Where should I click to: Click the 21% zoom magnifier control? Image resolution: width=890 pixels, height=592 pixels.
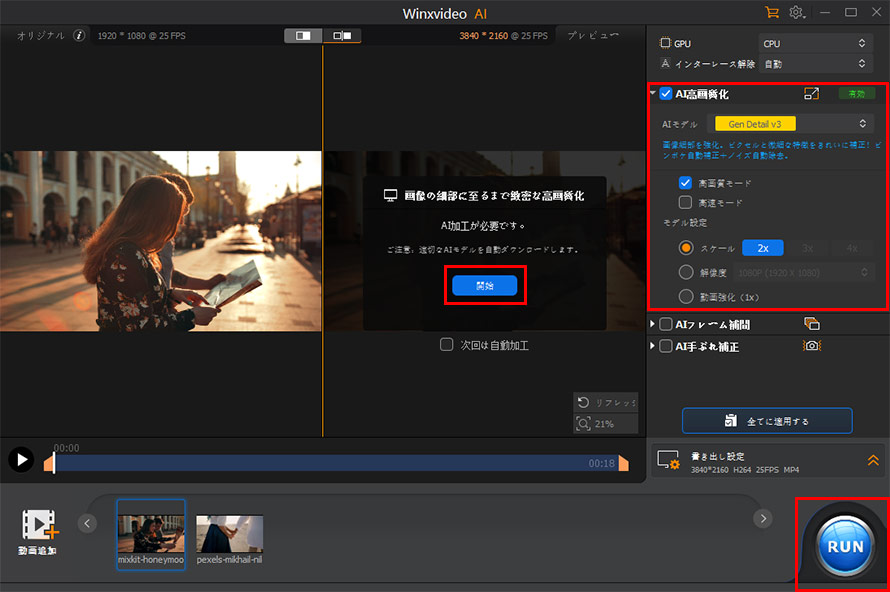(605, 423)
